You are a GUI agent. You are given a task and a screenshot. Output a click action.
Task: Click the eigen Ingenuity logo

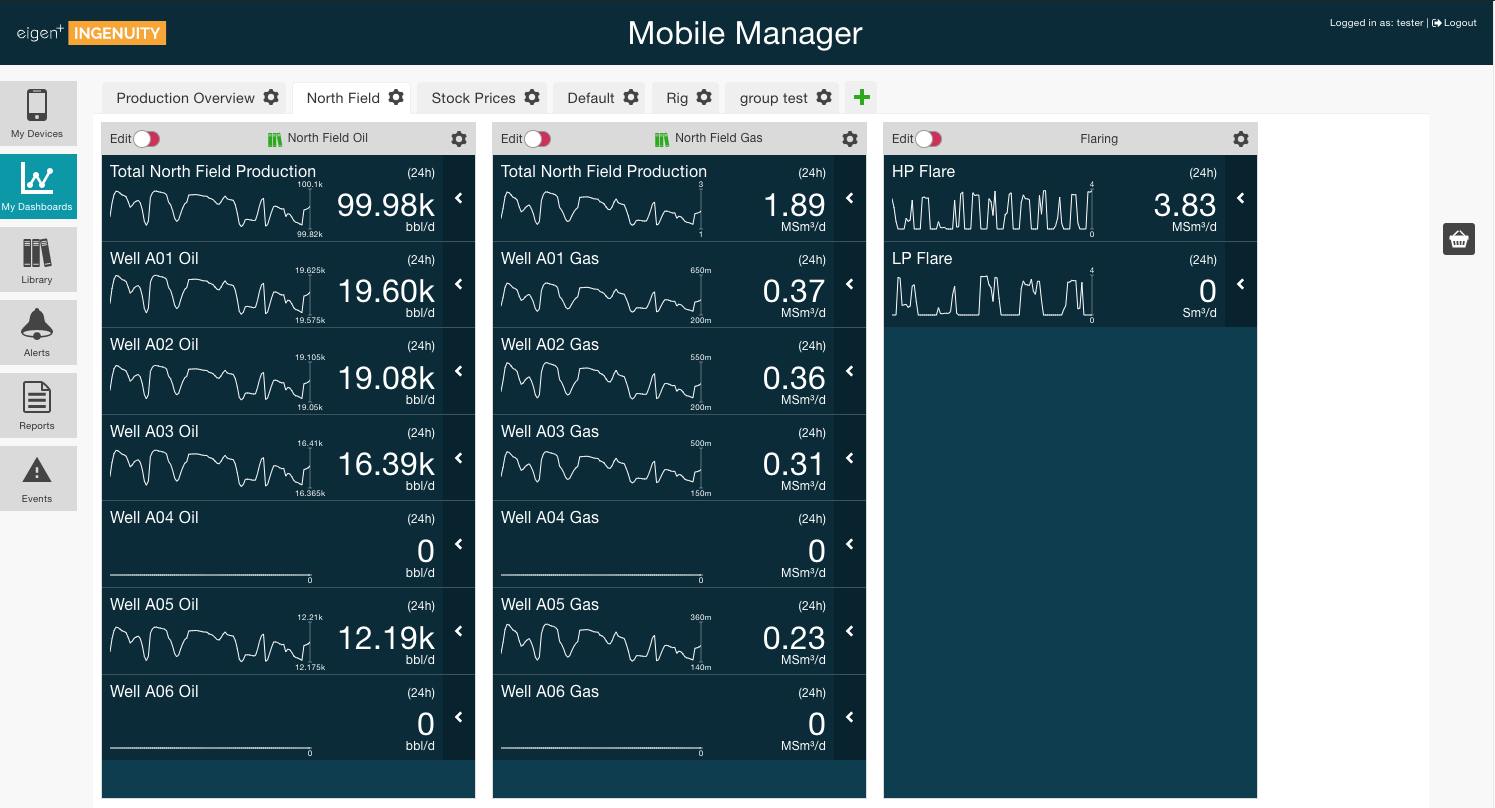91,33
